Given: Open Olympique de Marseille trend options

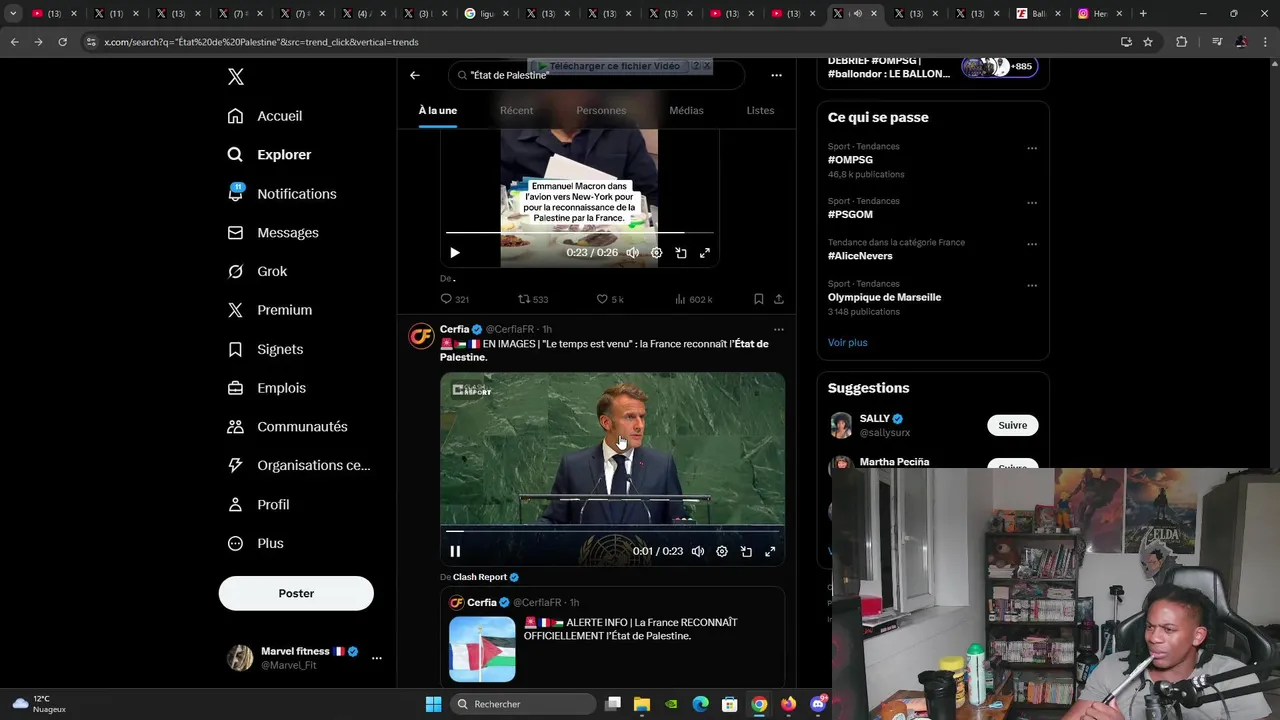Looking at the screenshot, I should (1032, 285).
